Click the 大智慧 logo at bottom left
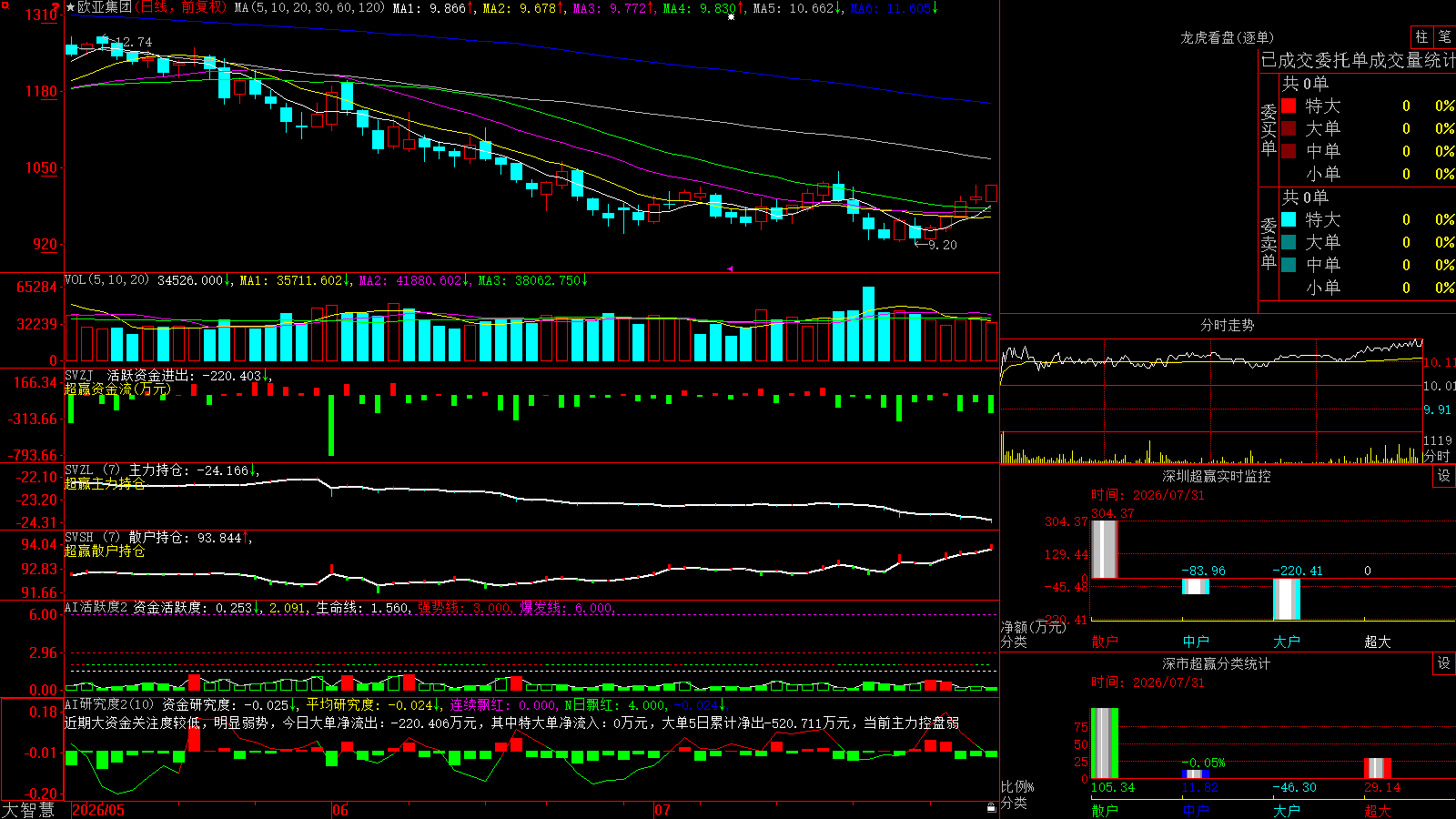 click(28, 810)
